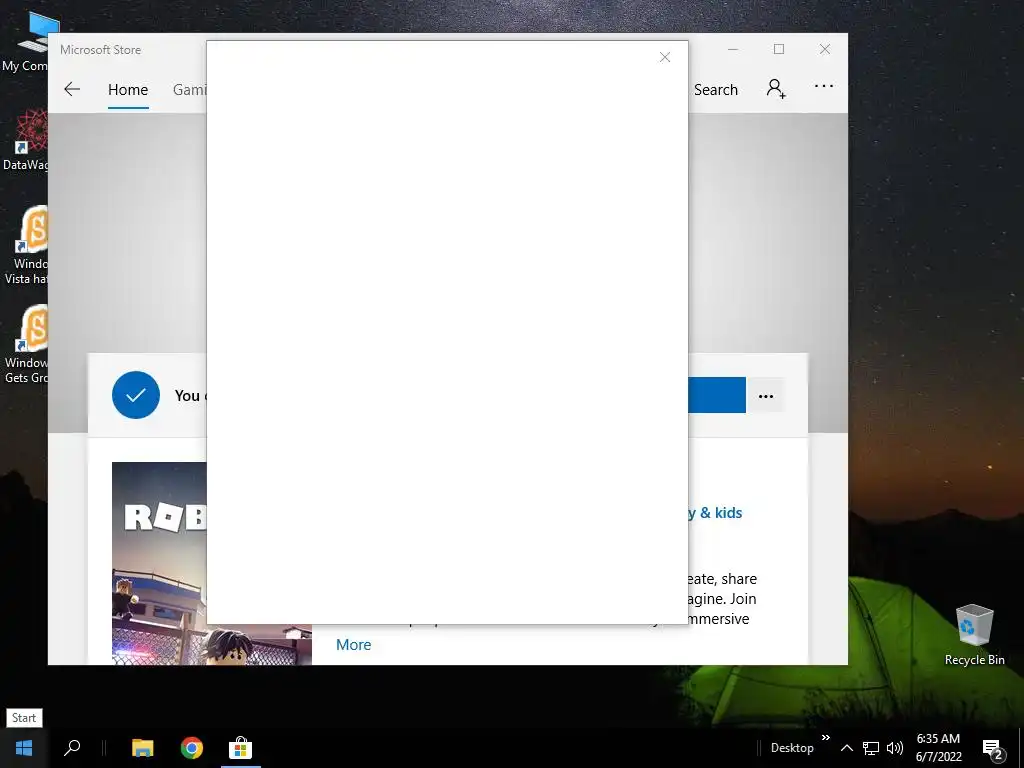The image size is (1024, 768).
Task: Open taskbar search magnifier
Action: pos(72,748)
